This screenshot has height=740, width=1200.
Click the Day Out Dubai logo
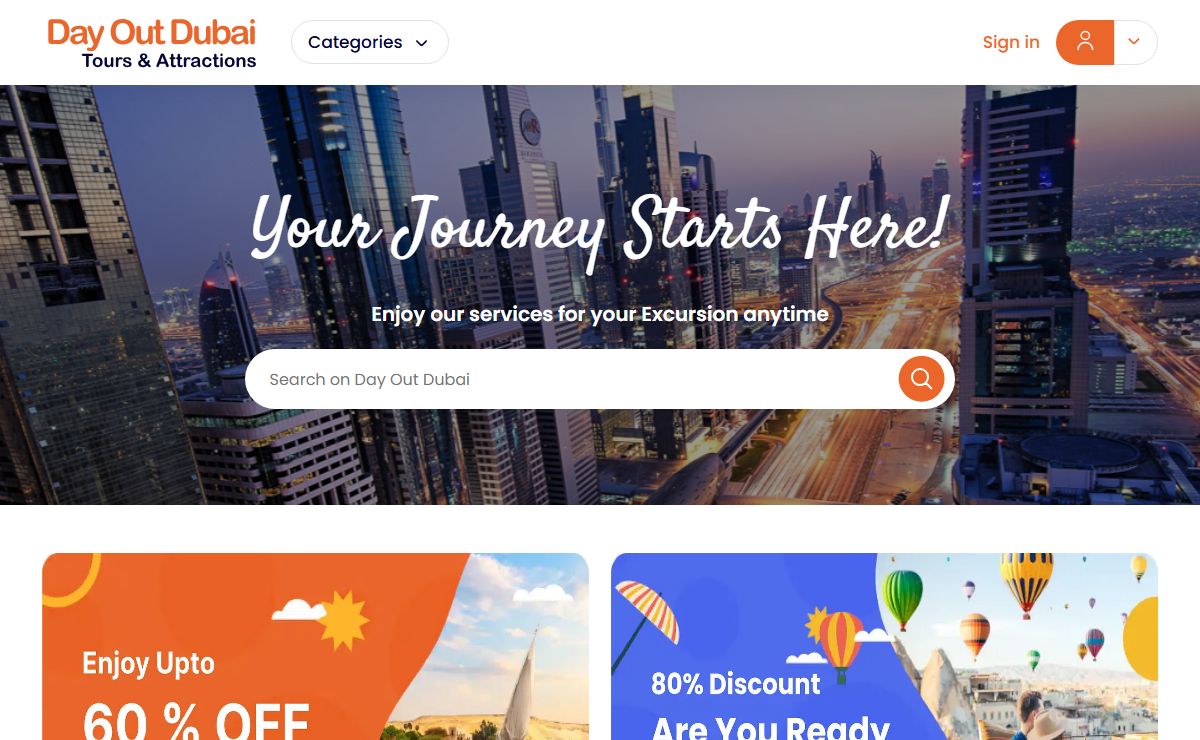tap(152, 33)
